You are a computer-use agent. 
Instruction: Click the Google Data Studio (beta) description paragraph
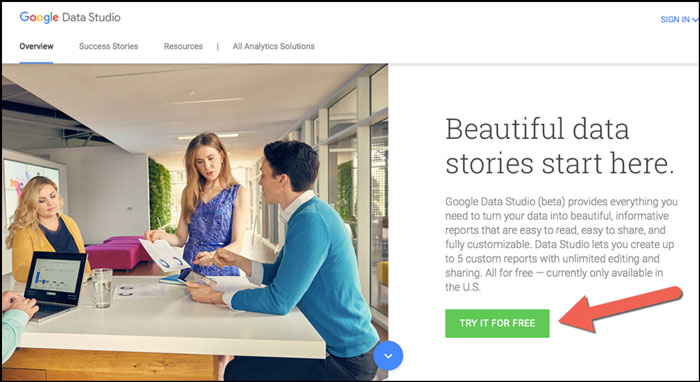coord(561,245)
